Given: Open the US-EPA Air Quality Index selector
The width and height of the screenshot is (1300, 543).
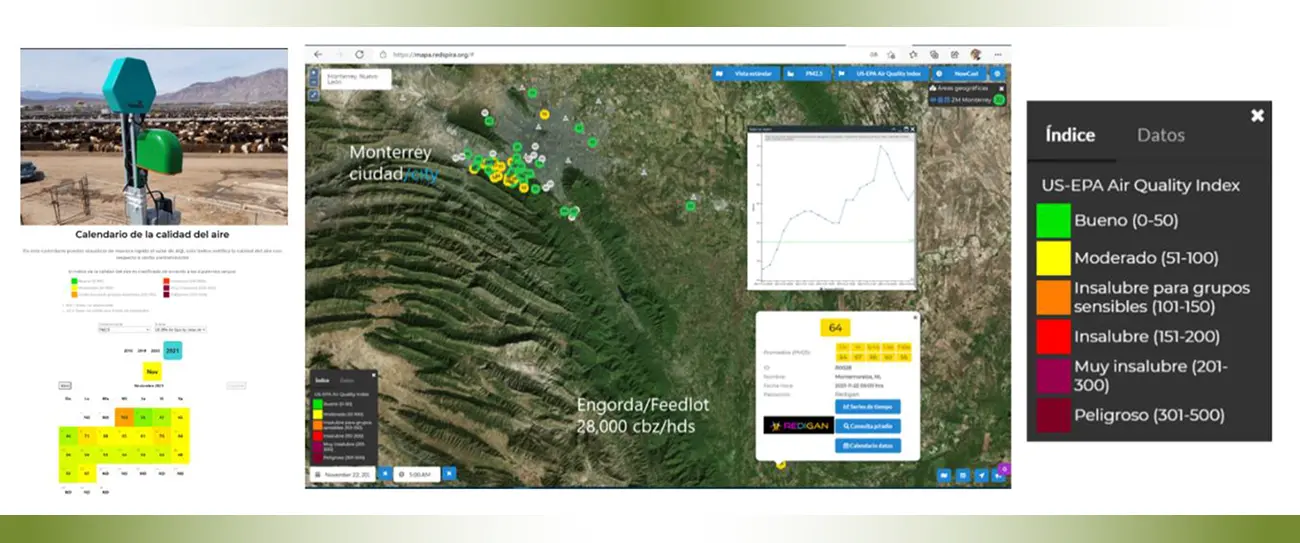Looking at the screenshot, I should [x=883, y=74].
